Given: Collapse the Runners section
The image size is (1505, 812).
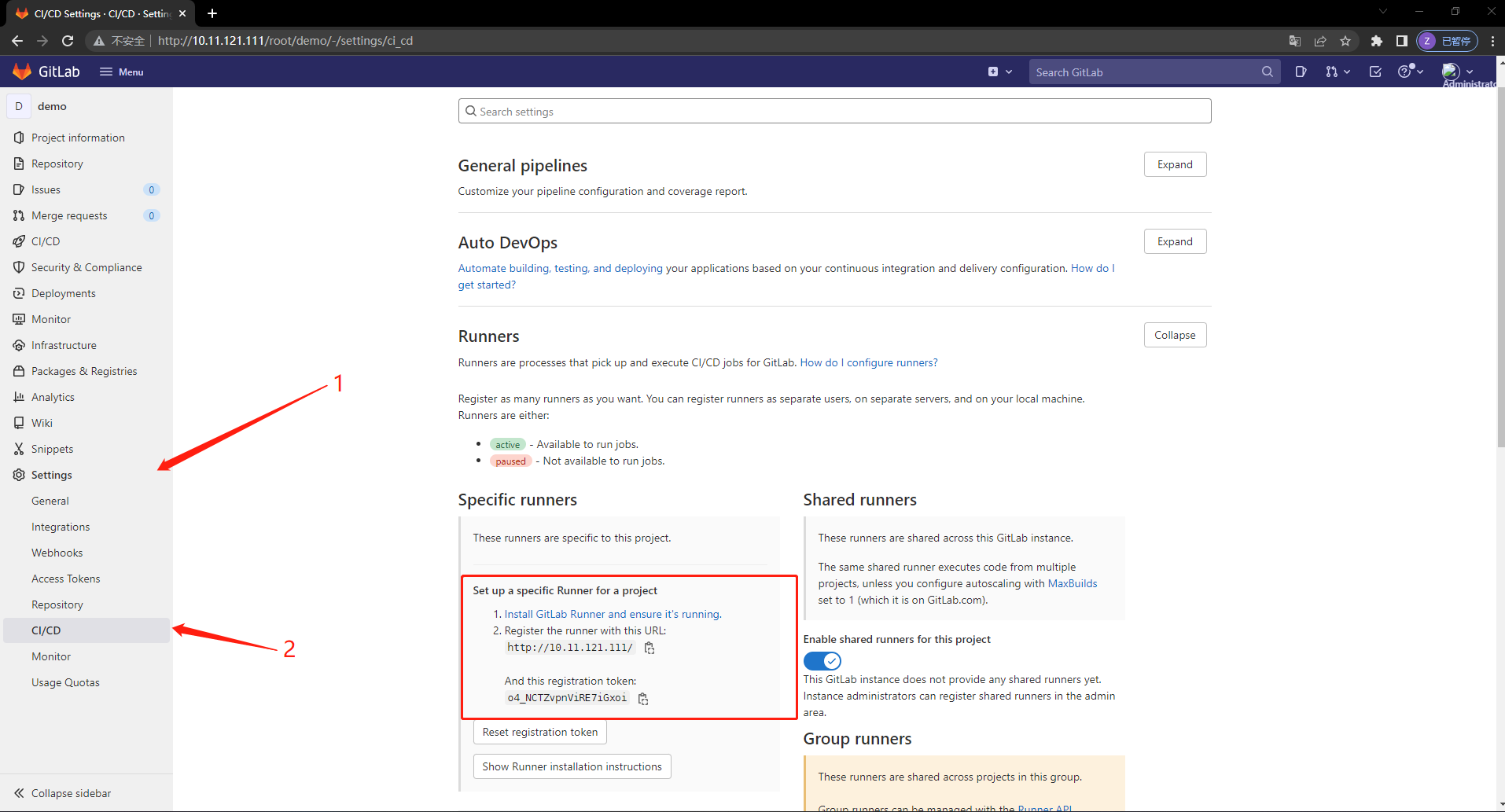Looking at the screenshot, I should [x=1175, y=335].
